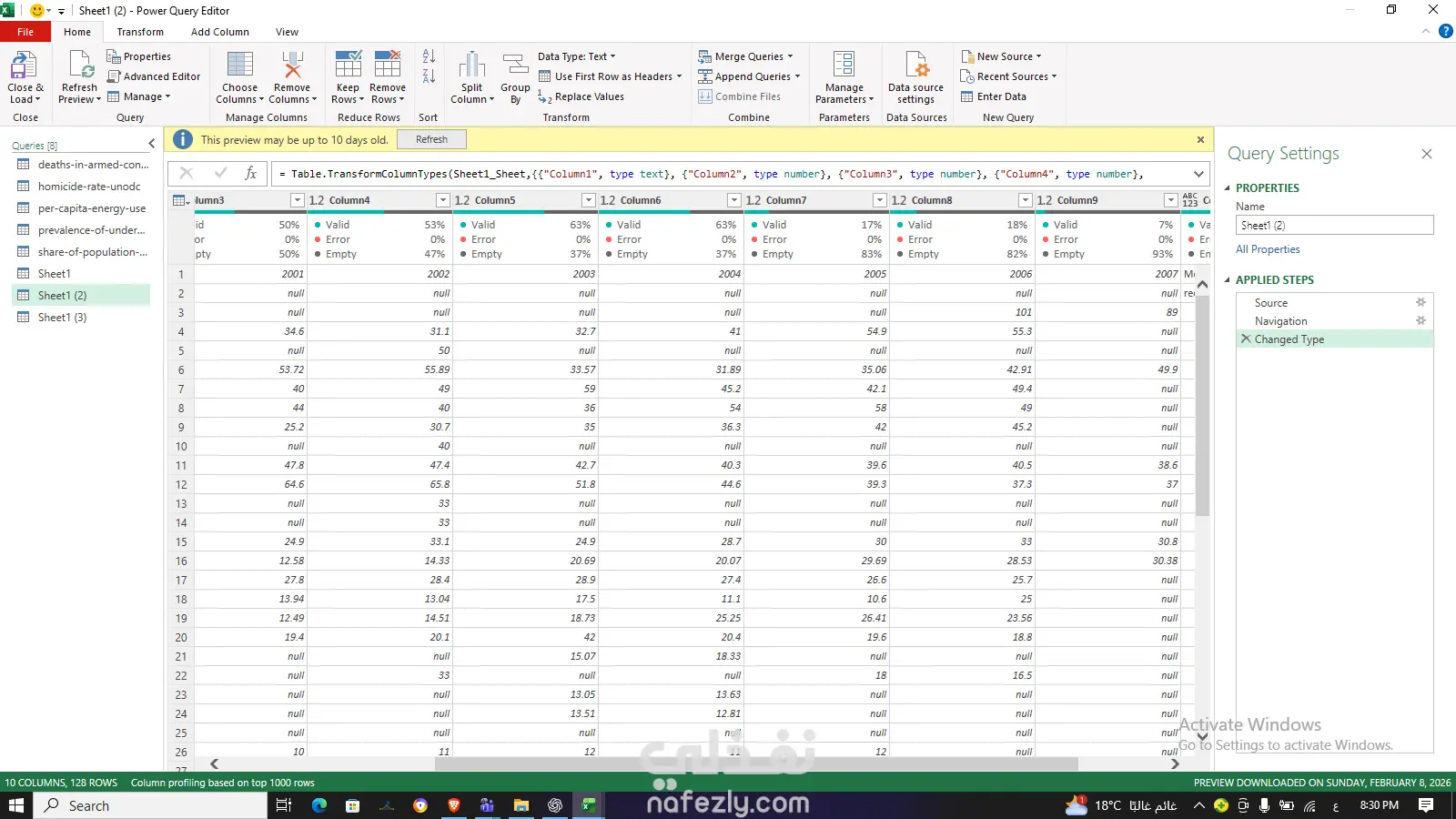Open the All Properties link
Screen dimensions: 1456x819
(x=1268, y=249)
